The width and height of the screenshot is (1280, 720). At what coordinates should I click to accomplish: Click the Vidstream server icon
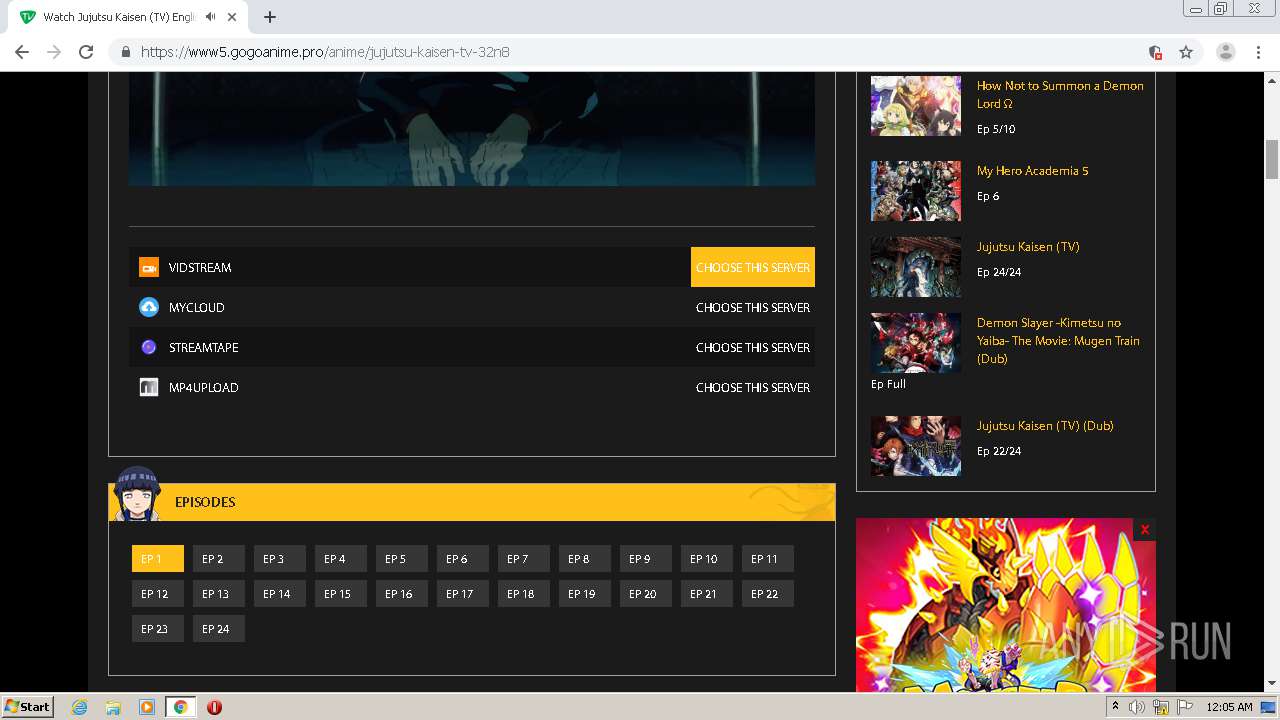click(x=149, y=267)
